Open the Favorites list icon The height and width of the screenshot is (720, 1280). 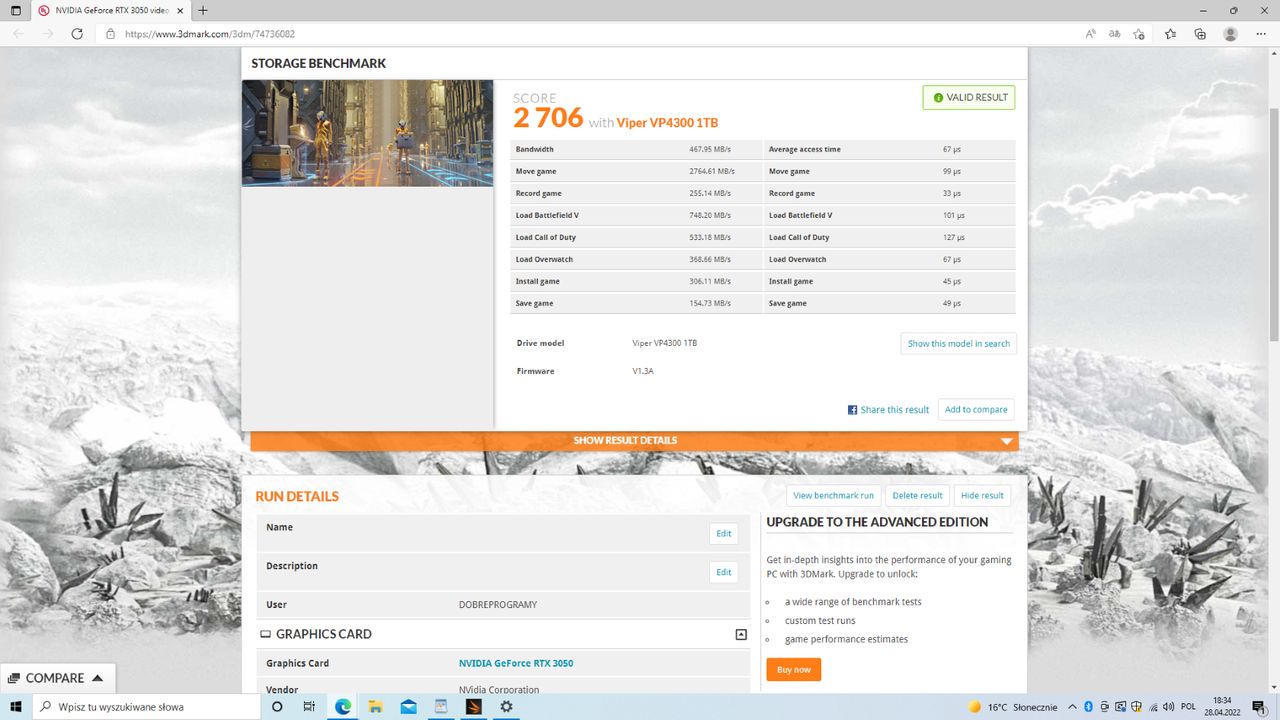point(1171,34)
